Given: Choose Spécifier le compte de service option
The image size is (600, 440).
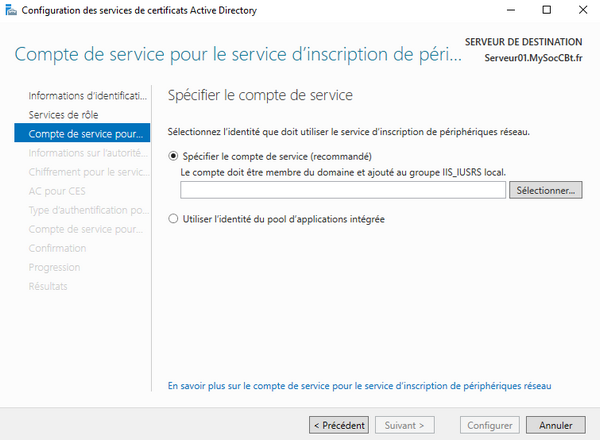Looking at the screenshot, I should (174, 157).
